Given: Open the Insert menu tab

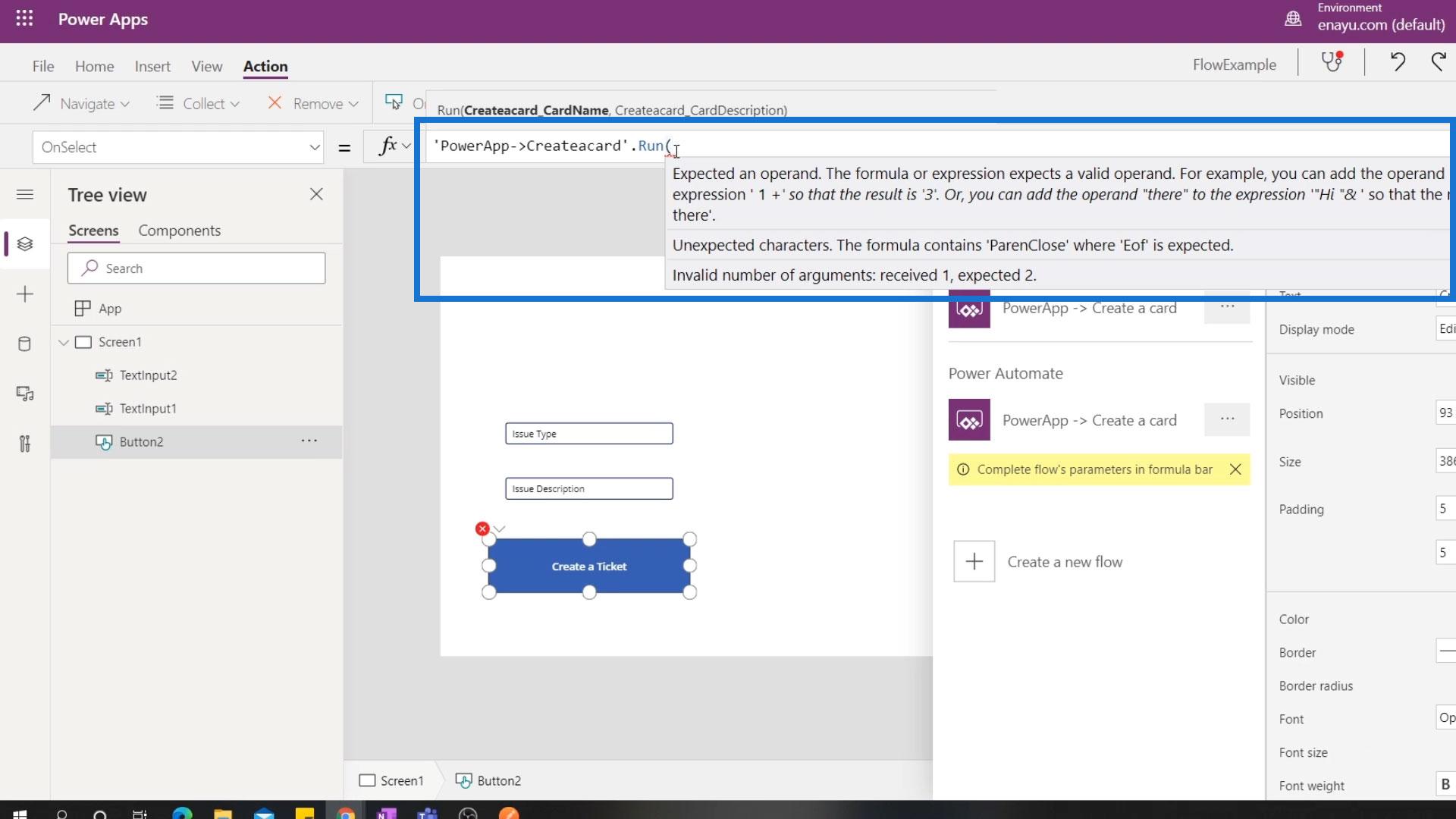Looking at the screenshot, I should [152, 67].
